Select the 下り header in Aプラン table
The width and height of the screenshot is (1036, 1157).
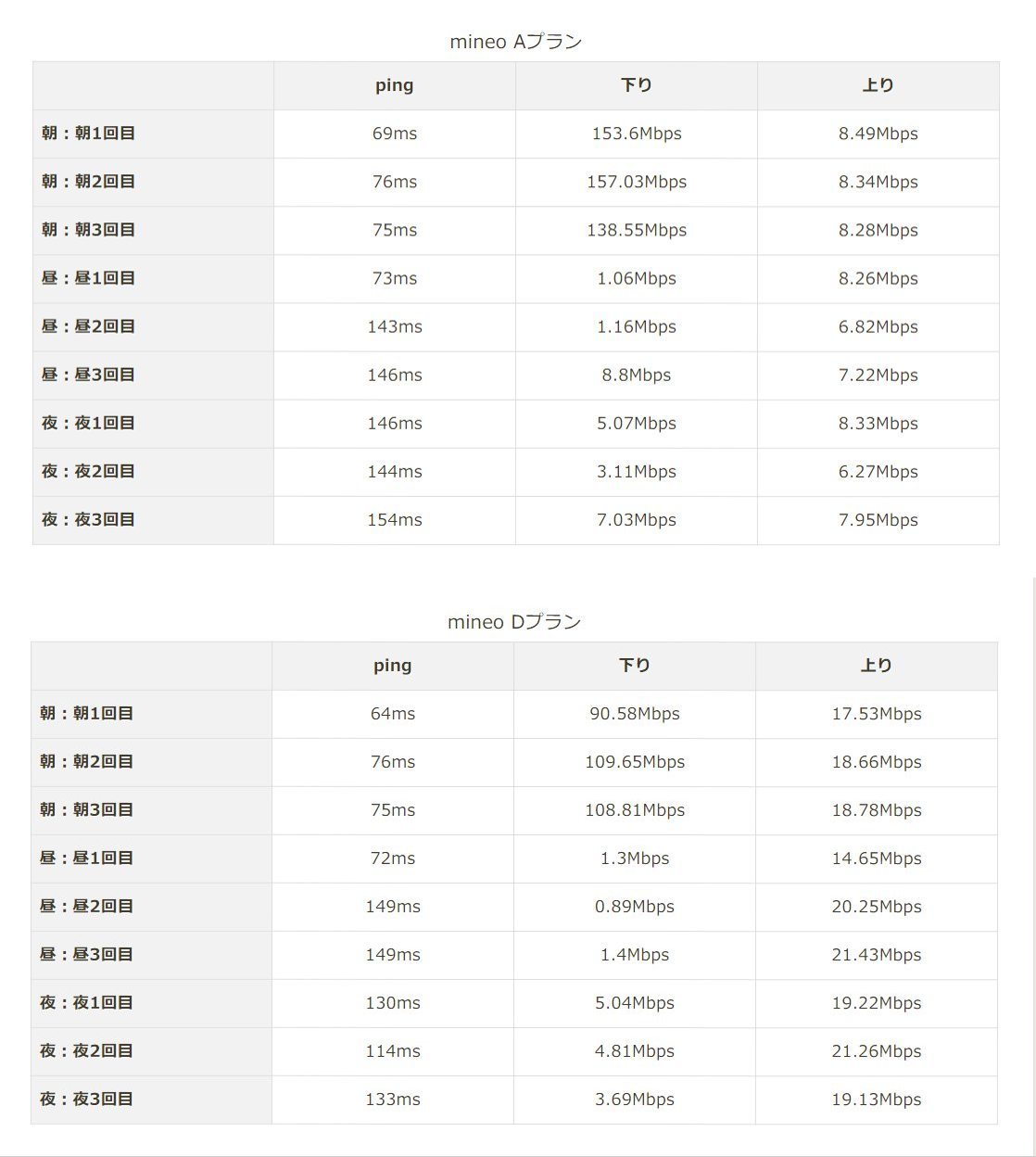tap(636, 85)
